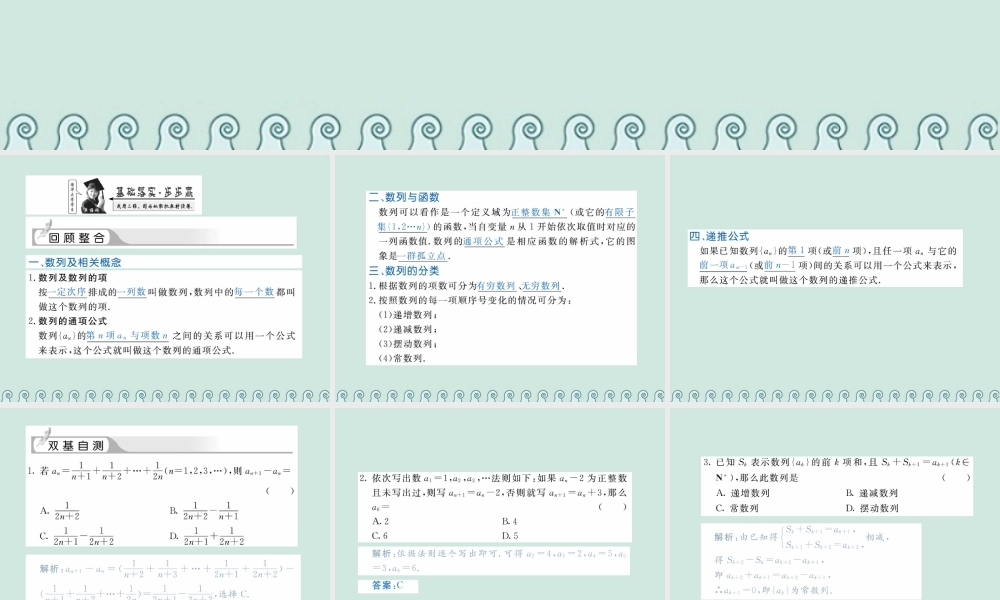Click the 四、递推公式 heading text

tap(719, 237)
